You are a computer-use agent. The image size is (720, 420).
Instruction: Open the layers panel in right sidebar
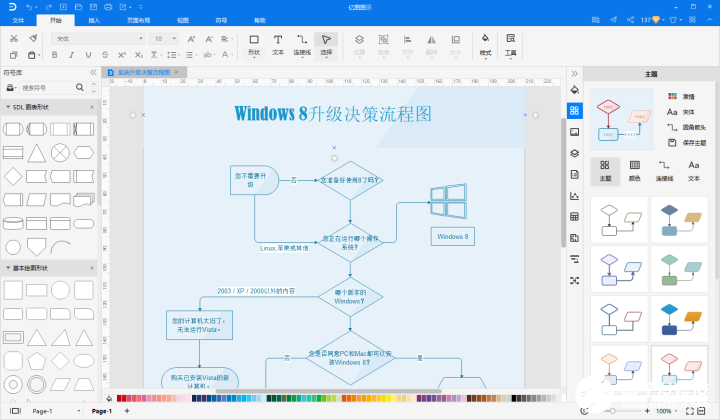pyautogui.click(x=574, y=153)
